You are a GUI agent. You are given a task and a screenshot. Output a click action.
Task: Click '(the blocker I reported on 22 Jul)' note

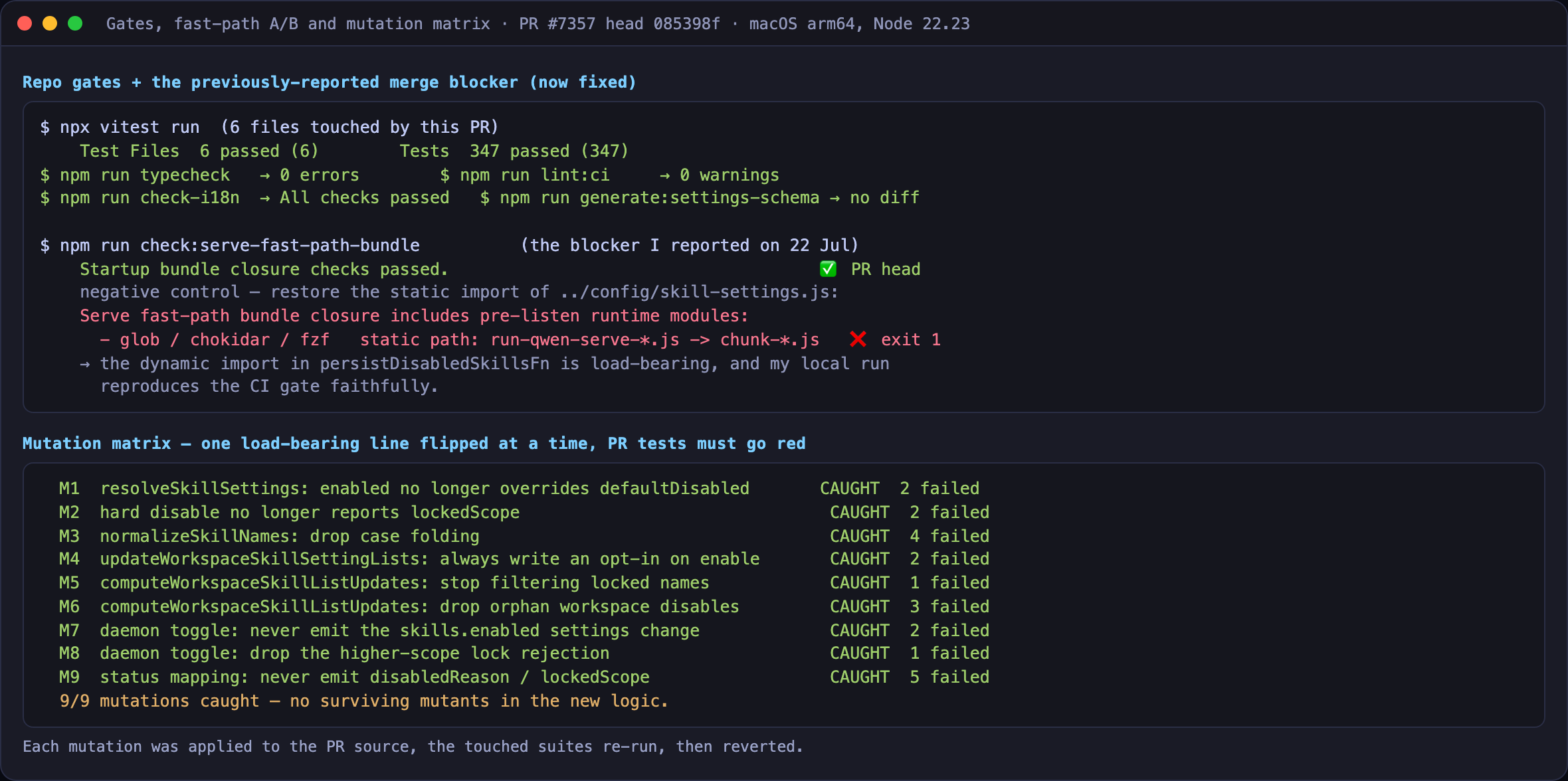click(x=690, y=245)
